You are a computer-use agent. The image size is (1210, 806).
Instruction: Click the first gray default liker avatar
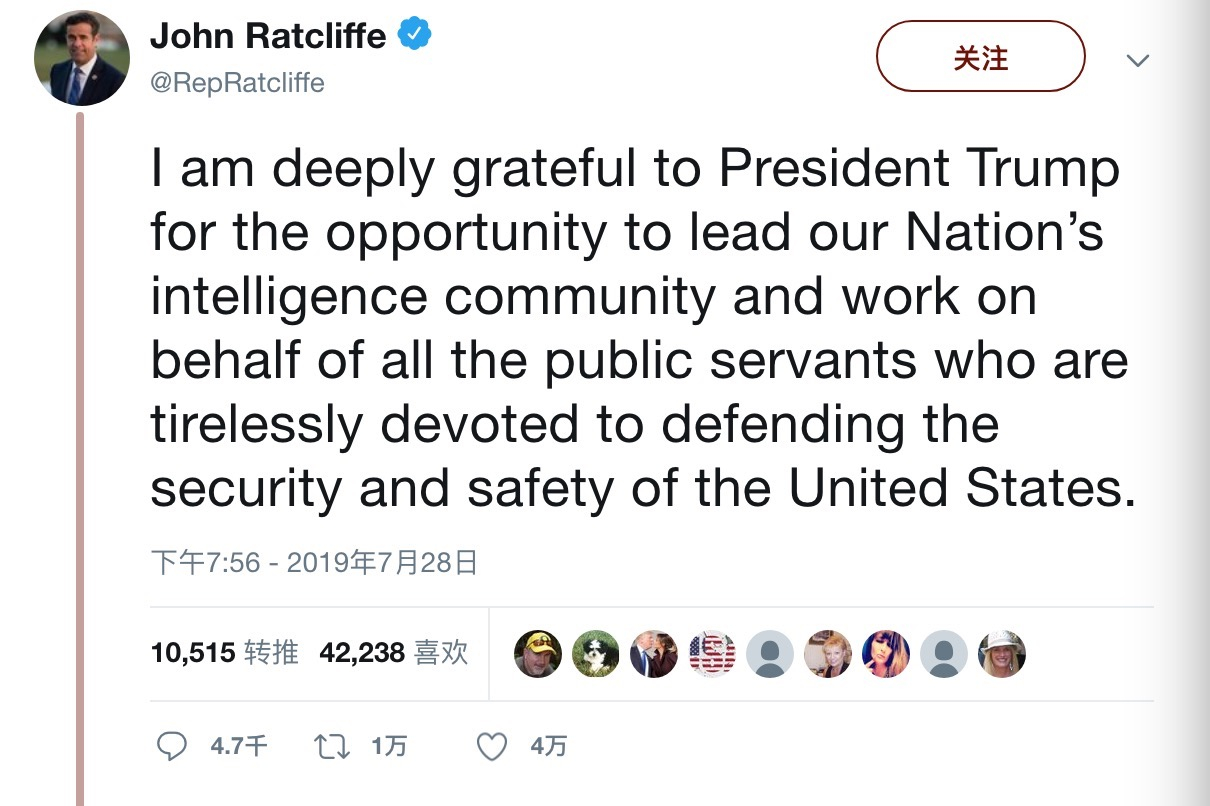(770, 655)
